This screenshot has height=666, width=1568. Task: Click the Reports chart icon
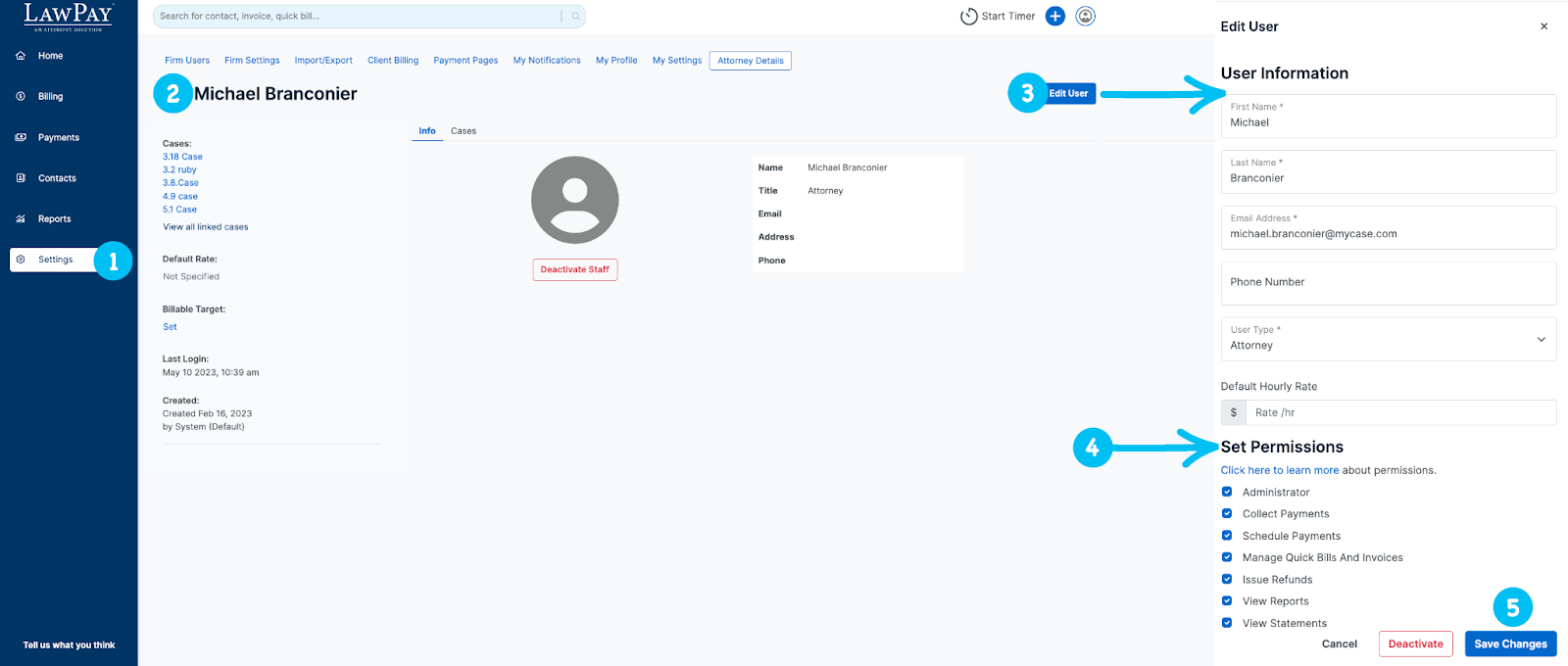click(21, 219)
